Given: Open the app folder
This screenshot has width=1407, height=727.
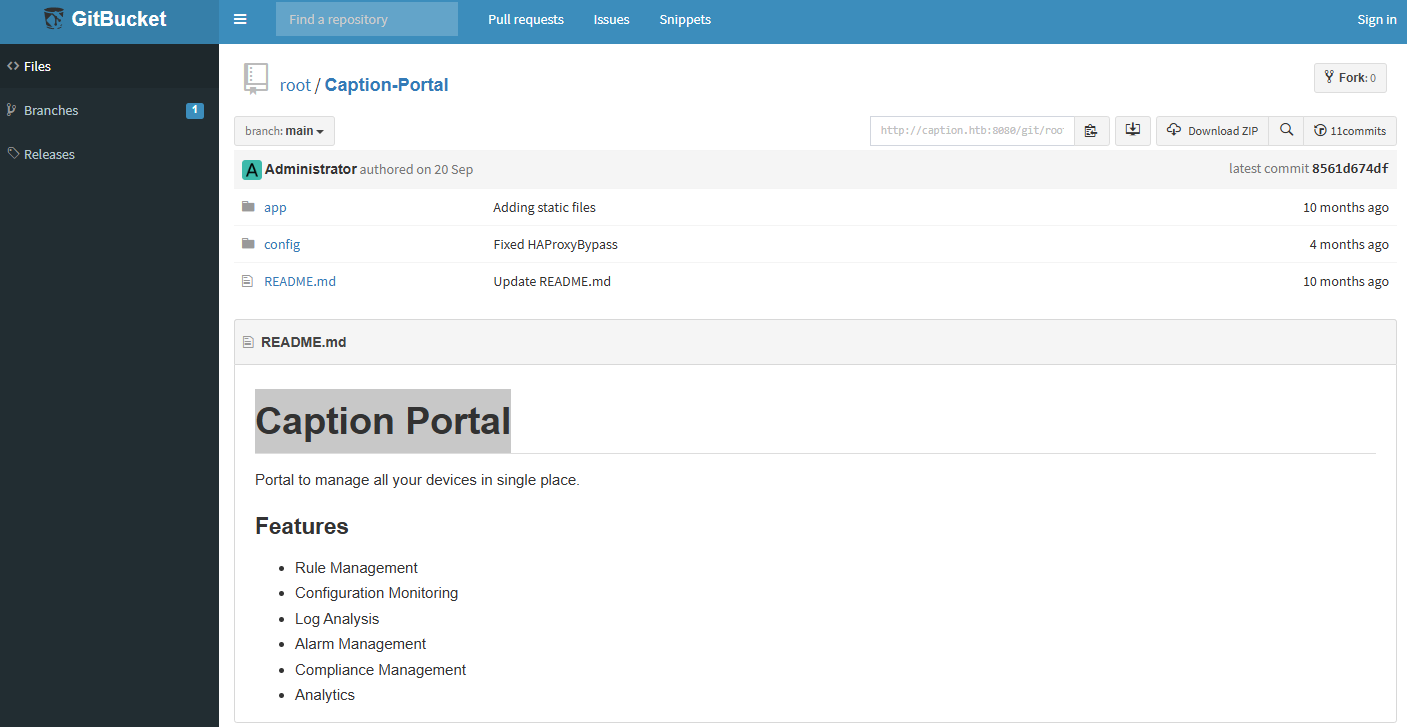Looking at the screenshot, I should 274,207.
